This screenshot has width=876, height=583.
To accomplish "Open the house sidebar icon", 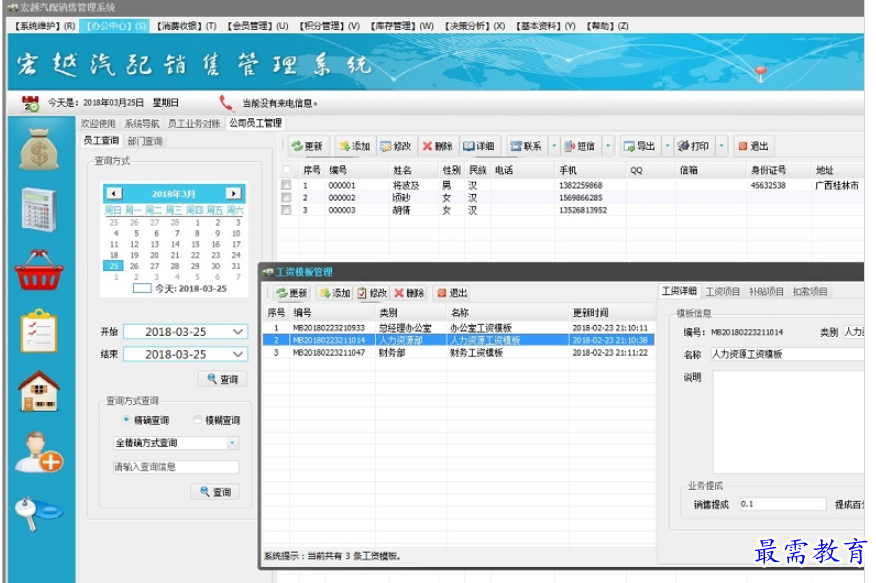I will tap(39, 391).
